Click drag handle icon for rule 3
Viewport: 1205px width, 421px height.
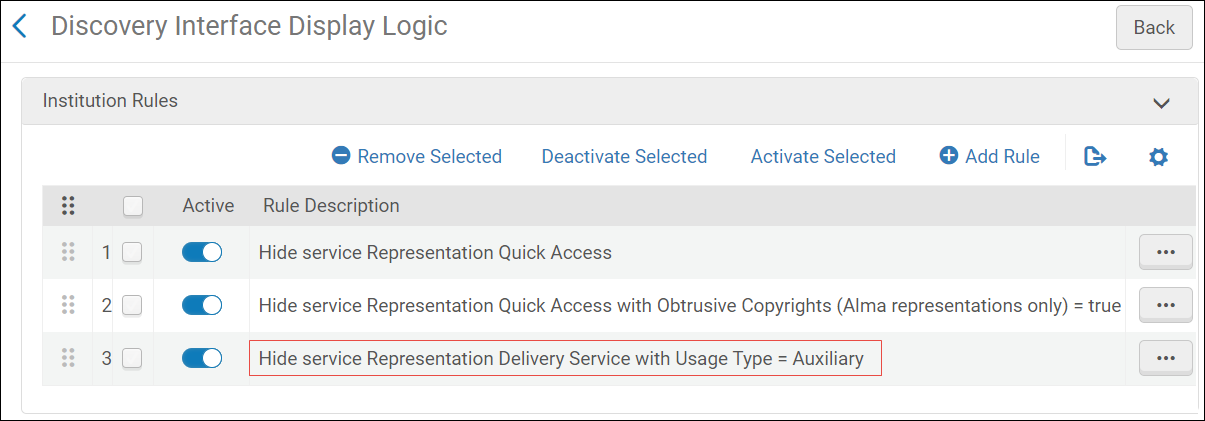click(x=68, y=357)
